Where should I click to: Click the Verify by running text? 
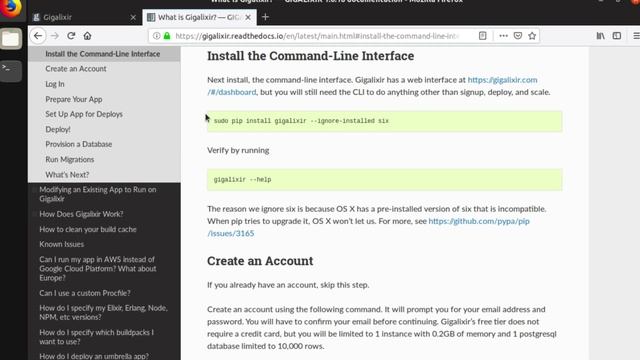click(238, 150)
